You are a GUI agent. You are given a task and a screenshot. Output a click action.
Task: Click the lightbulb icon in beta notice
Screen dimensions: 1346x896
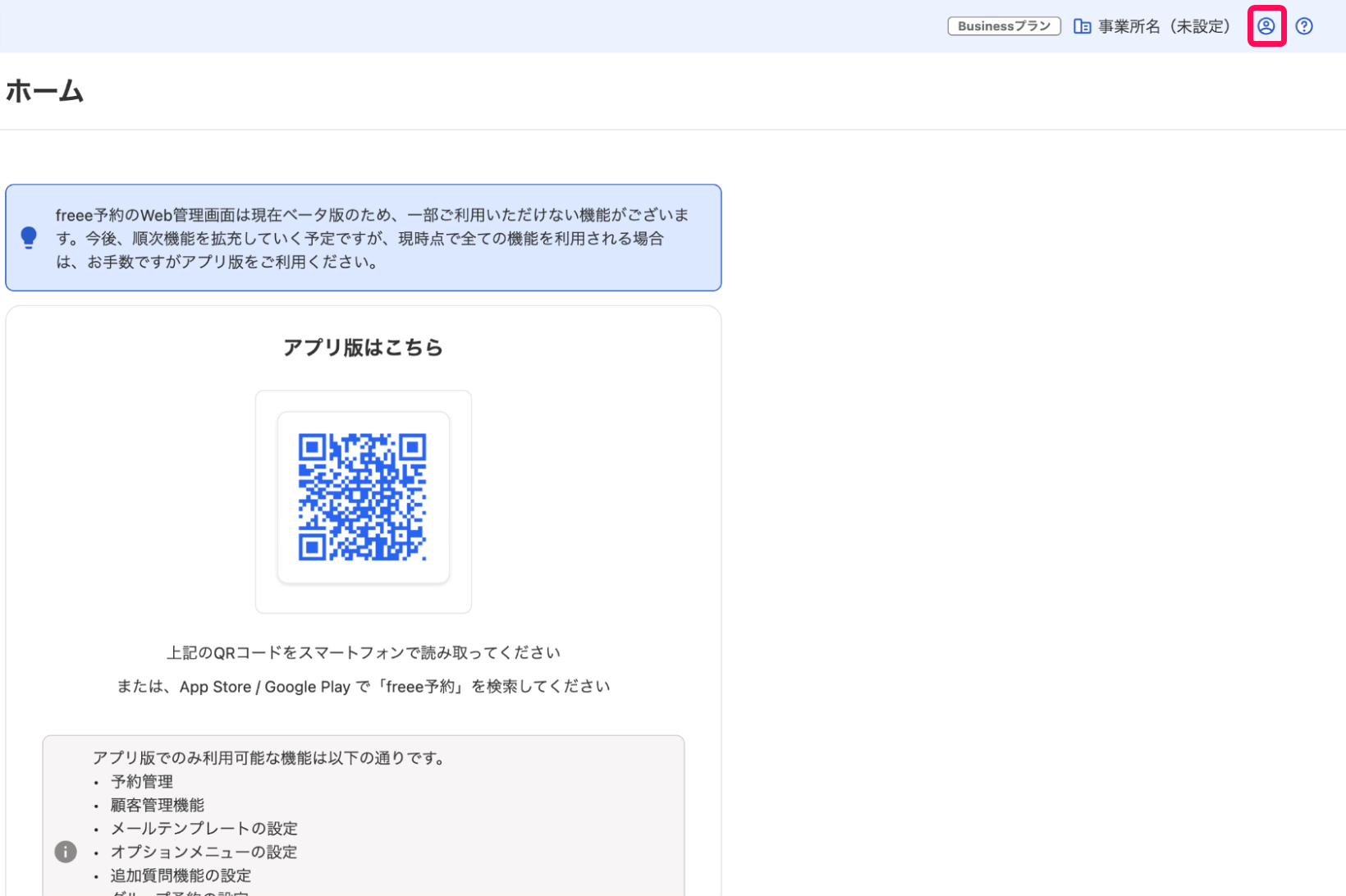click(29, 238)
